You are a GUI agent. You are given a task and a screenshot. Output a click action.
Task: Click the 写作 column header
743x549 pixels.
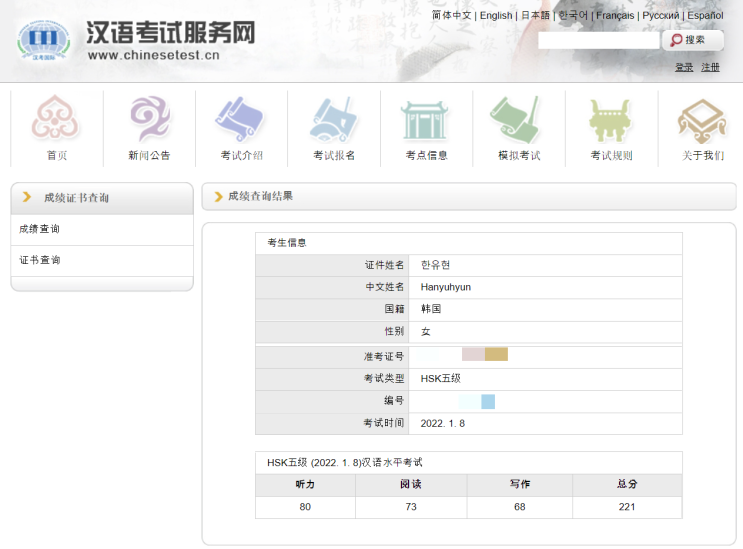pos(520,484)
